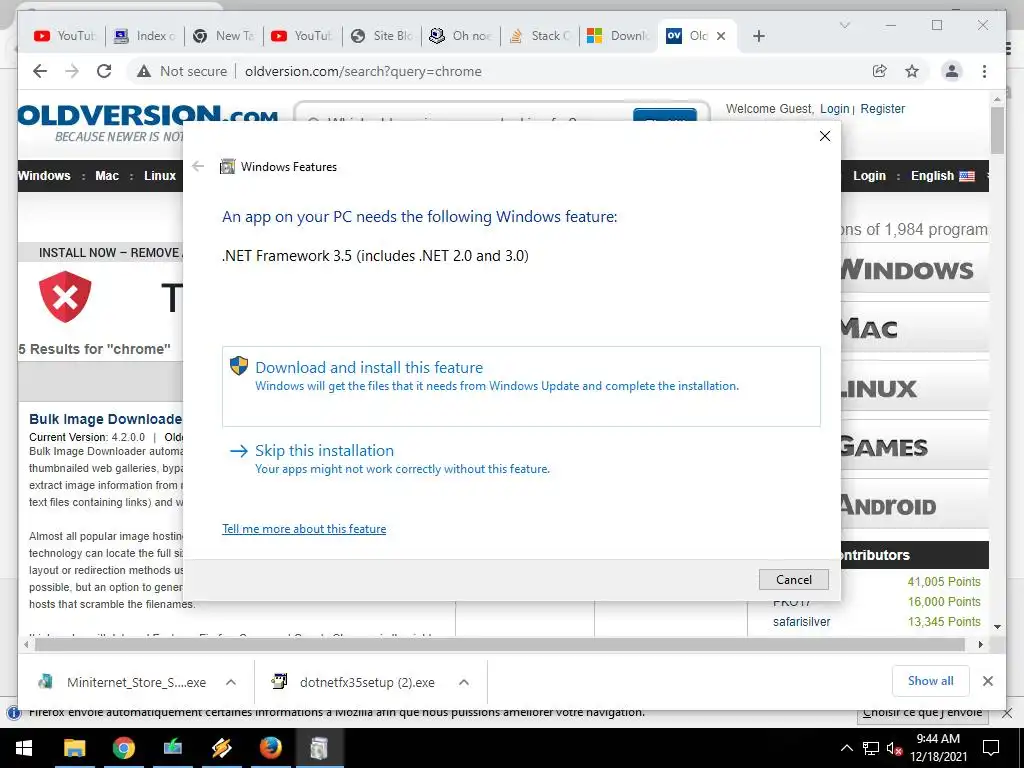
Task: Click the Cancel button in Windows Features
Action: [x=793, y=579]
